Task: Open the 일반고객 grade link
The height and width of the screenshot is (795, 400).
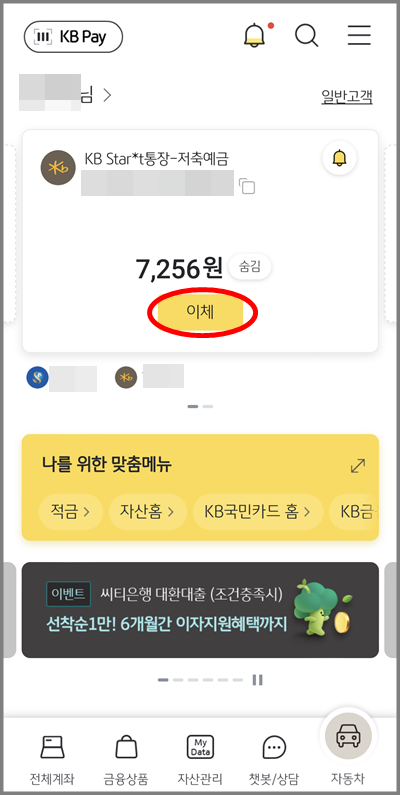Action: coord(347,96)
